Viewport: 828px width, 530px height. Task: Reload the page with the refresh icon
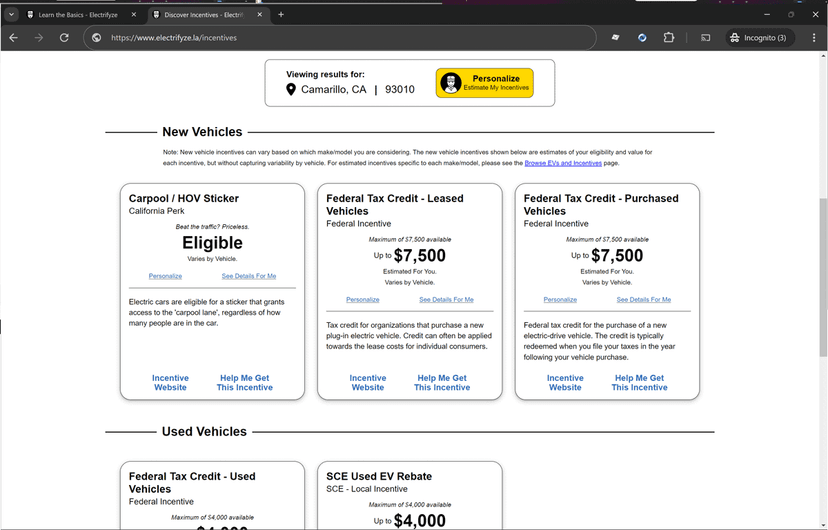pyautogui.click(x=64, y=38)
